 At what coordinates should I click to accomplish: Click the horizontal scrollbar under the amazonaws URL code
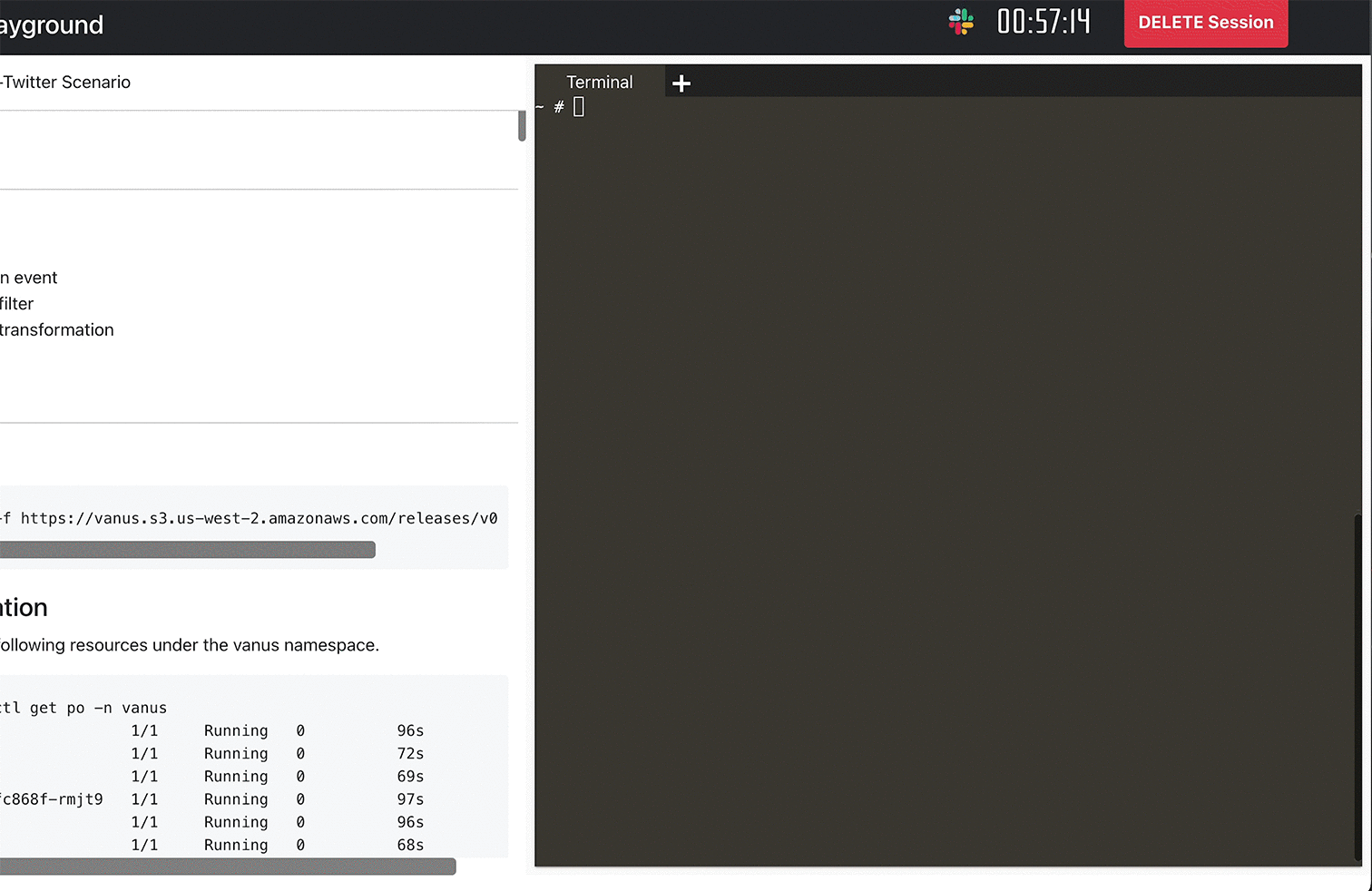click(x=188, y=550)
